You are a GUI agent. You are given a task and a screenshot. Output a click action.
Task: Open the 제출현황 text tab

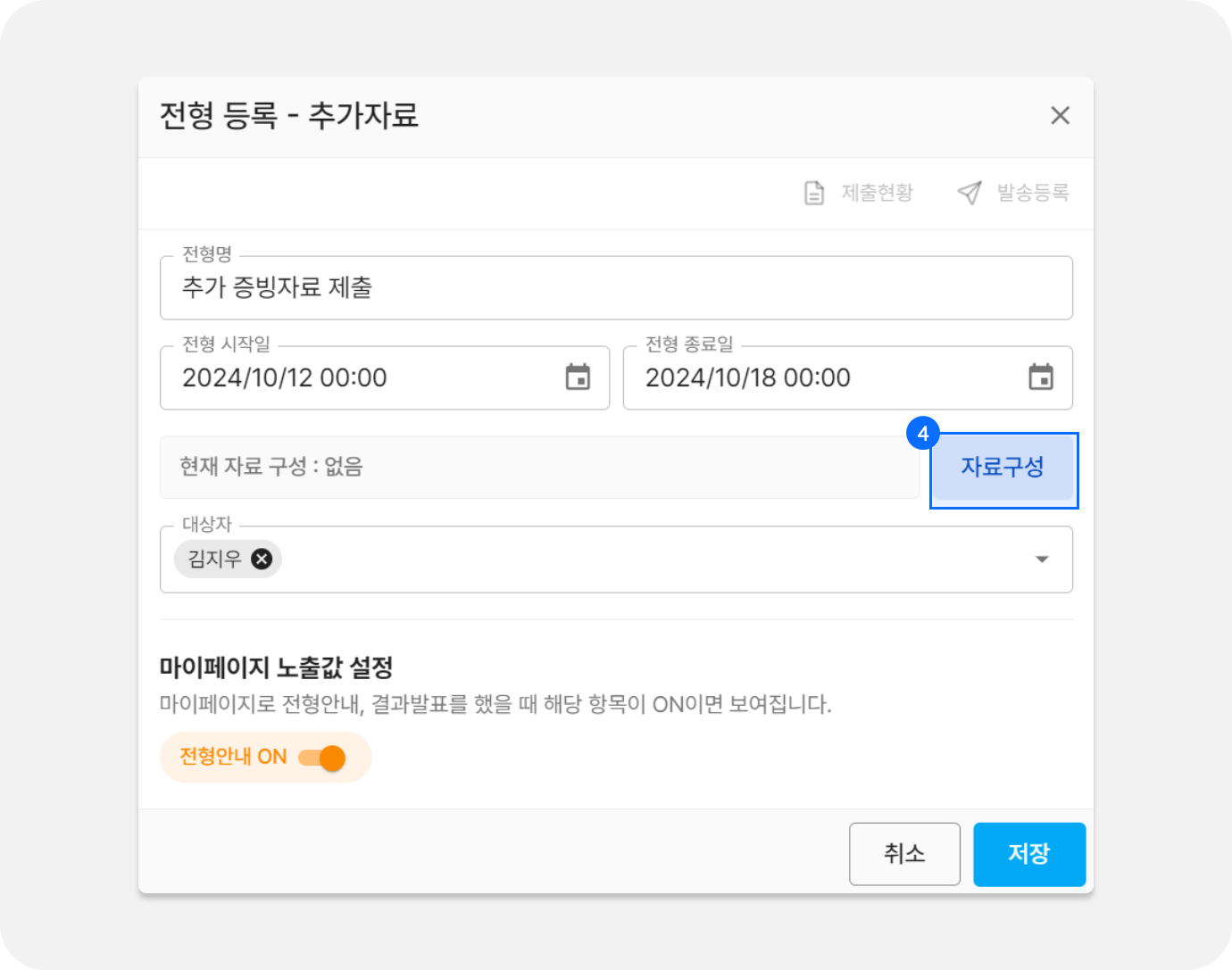pyautogui.click(x=877, y=193)
